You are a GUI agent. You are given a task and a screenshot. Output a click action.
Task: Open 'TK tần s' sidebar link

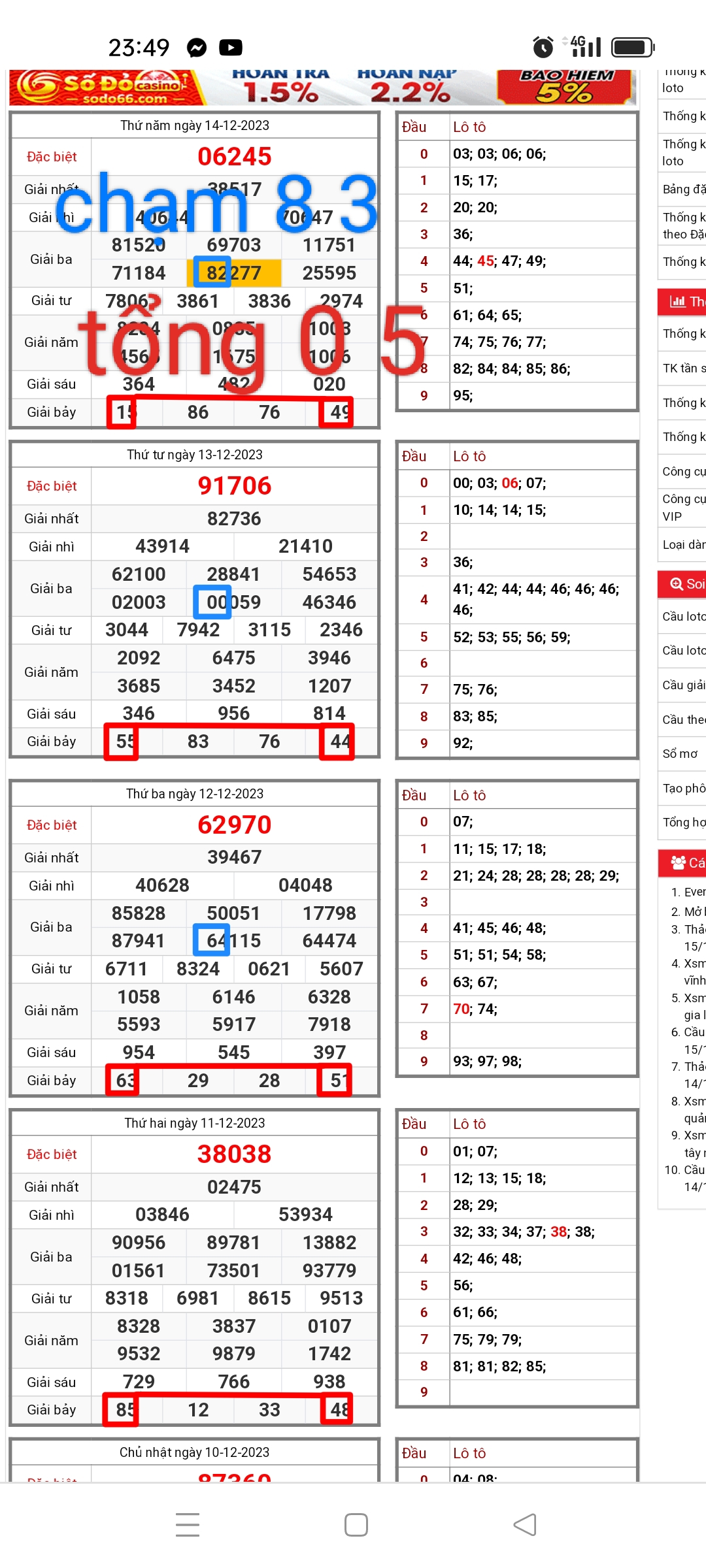(683, 368)
